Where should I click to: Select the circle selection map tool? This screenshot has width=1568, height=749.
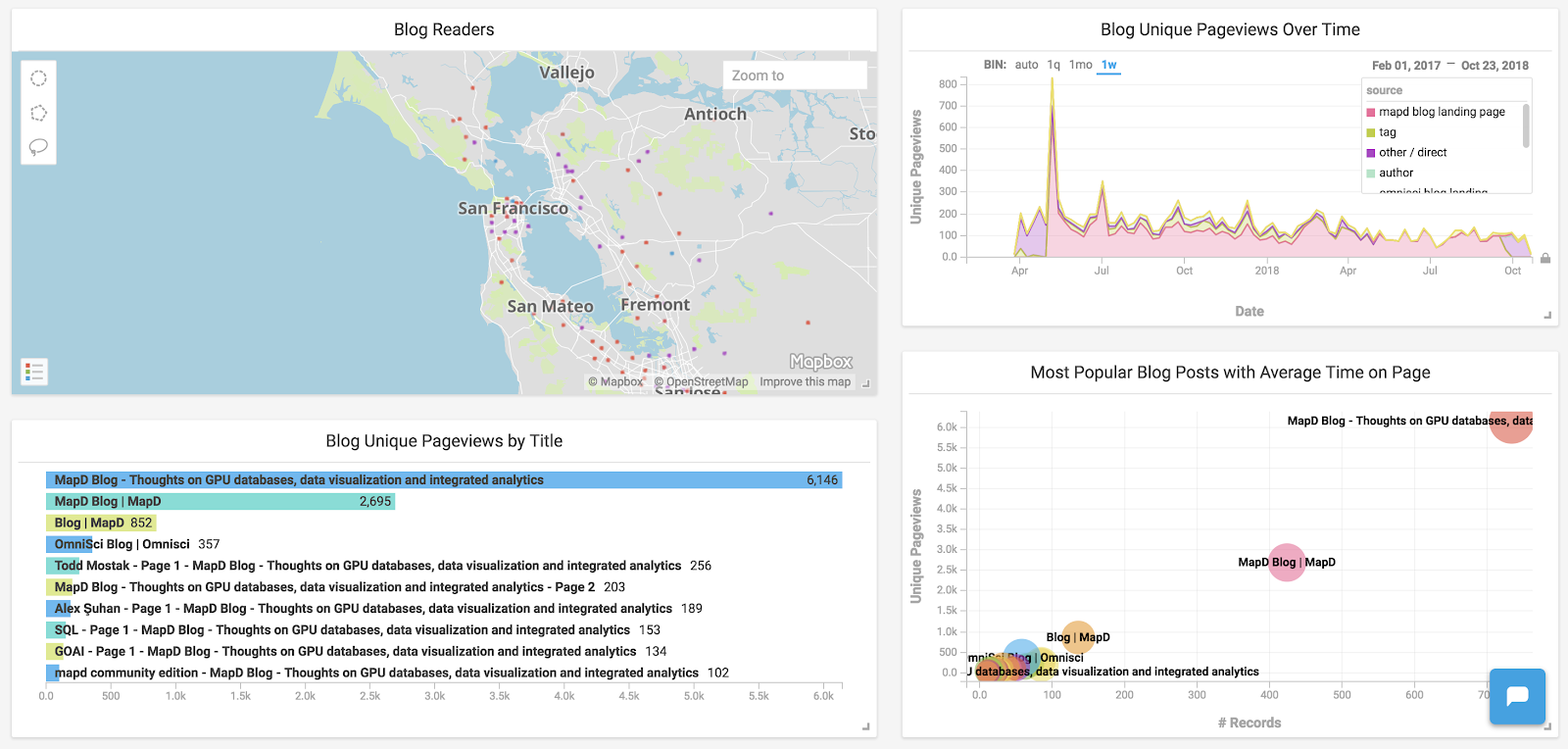pyautogui.click(x=38, y=78)
